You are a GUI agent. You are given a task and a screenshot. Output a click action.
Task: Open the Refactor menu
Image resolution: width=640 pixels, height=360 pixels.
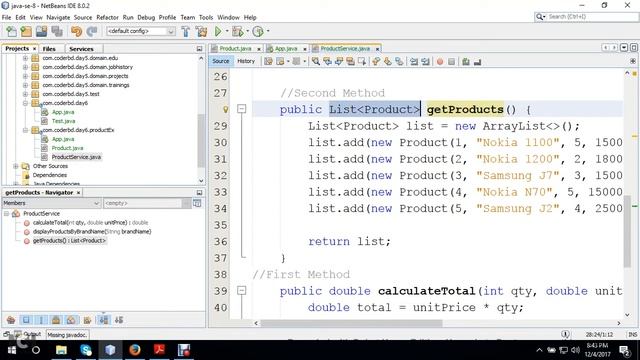107,18
